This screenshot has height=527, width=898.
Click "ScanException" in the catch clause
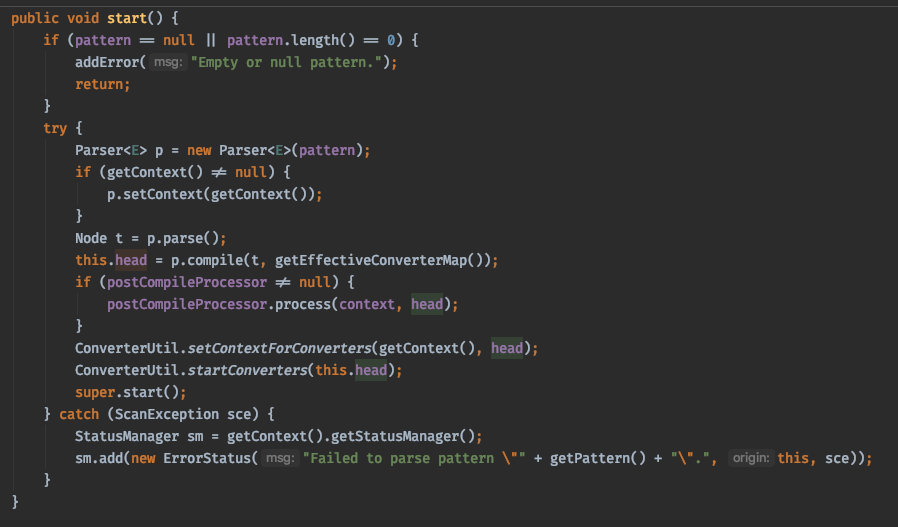click(167, 414)
